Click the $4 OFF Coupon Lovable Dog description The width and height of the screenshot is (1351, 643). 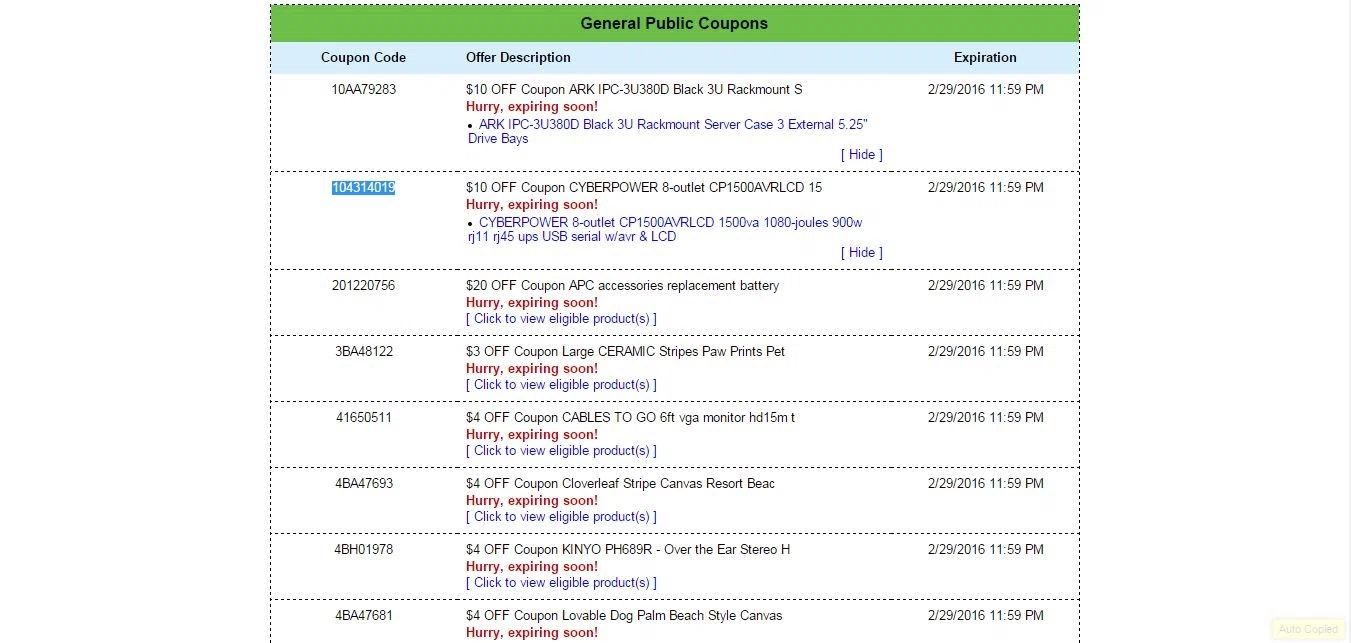624,615
